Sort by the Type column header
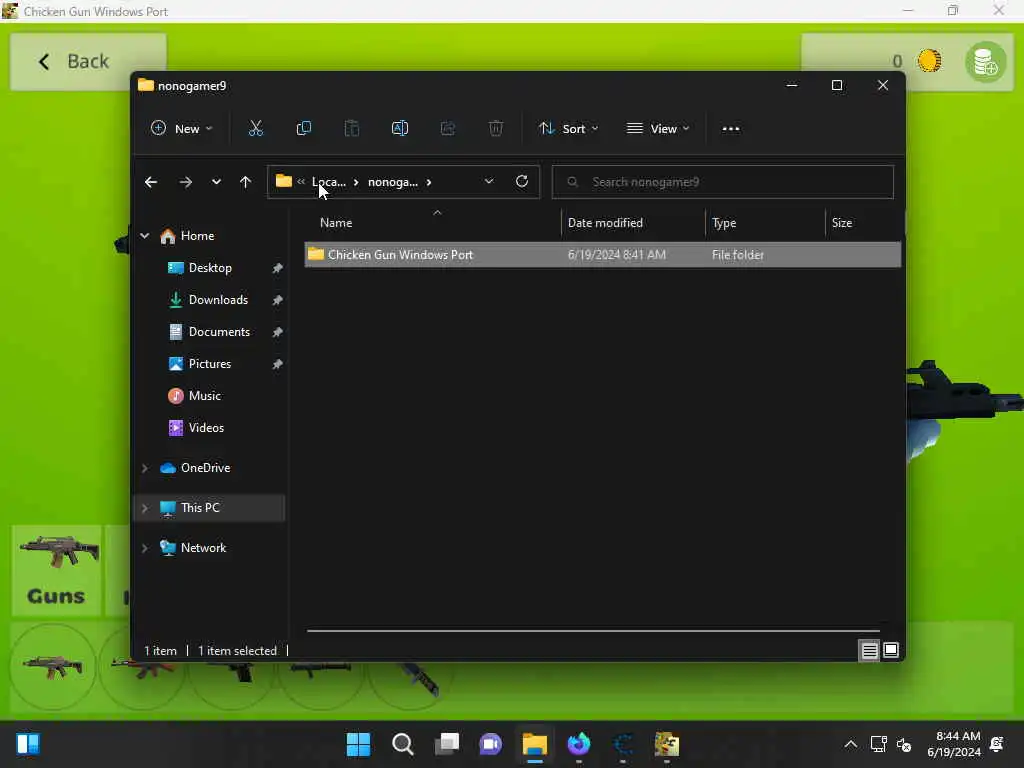The width and height of the screenshot is (1024, 768). click(x=724, y=223)
